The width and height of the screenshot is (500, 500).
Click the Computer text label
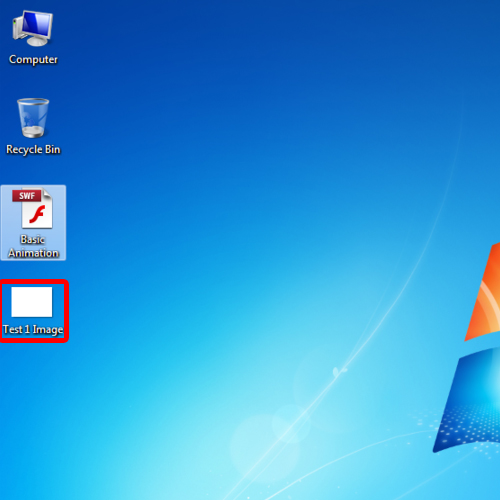click(x=33, y=59)
